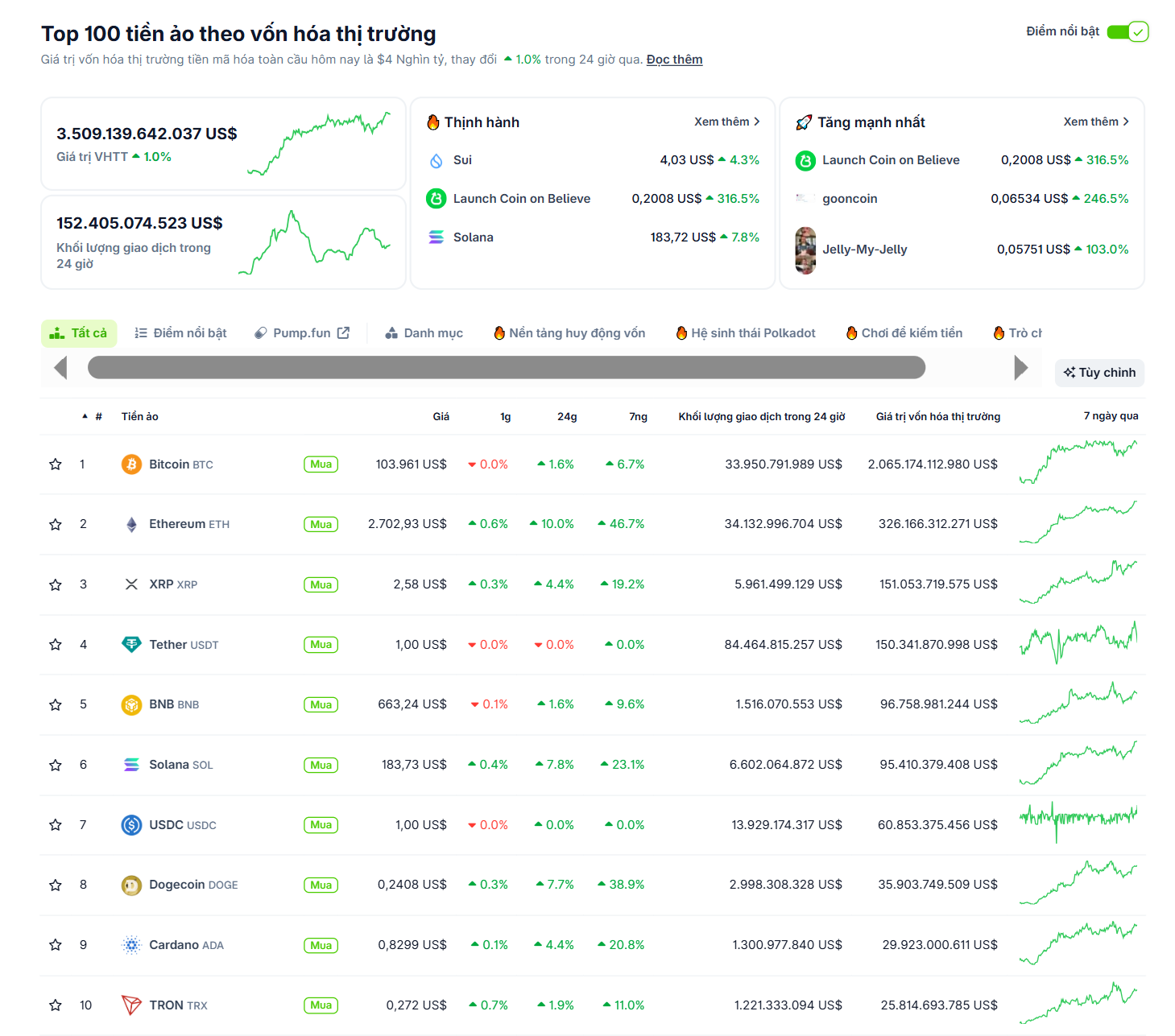This screenshot has height=1036, width=1175.
Task: Click the USDC coin logo icon
Action: [131, 825]
